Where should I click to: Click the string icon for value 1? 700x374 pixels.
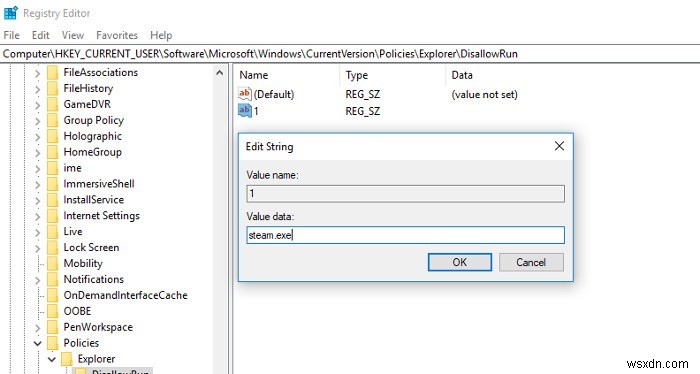(x=245, y=110)
